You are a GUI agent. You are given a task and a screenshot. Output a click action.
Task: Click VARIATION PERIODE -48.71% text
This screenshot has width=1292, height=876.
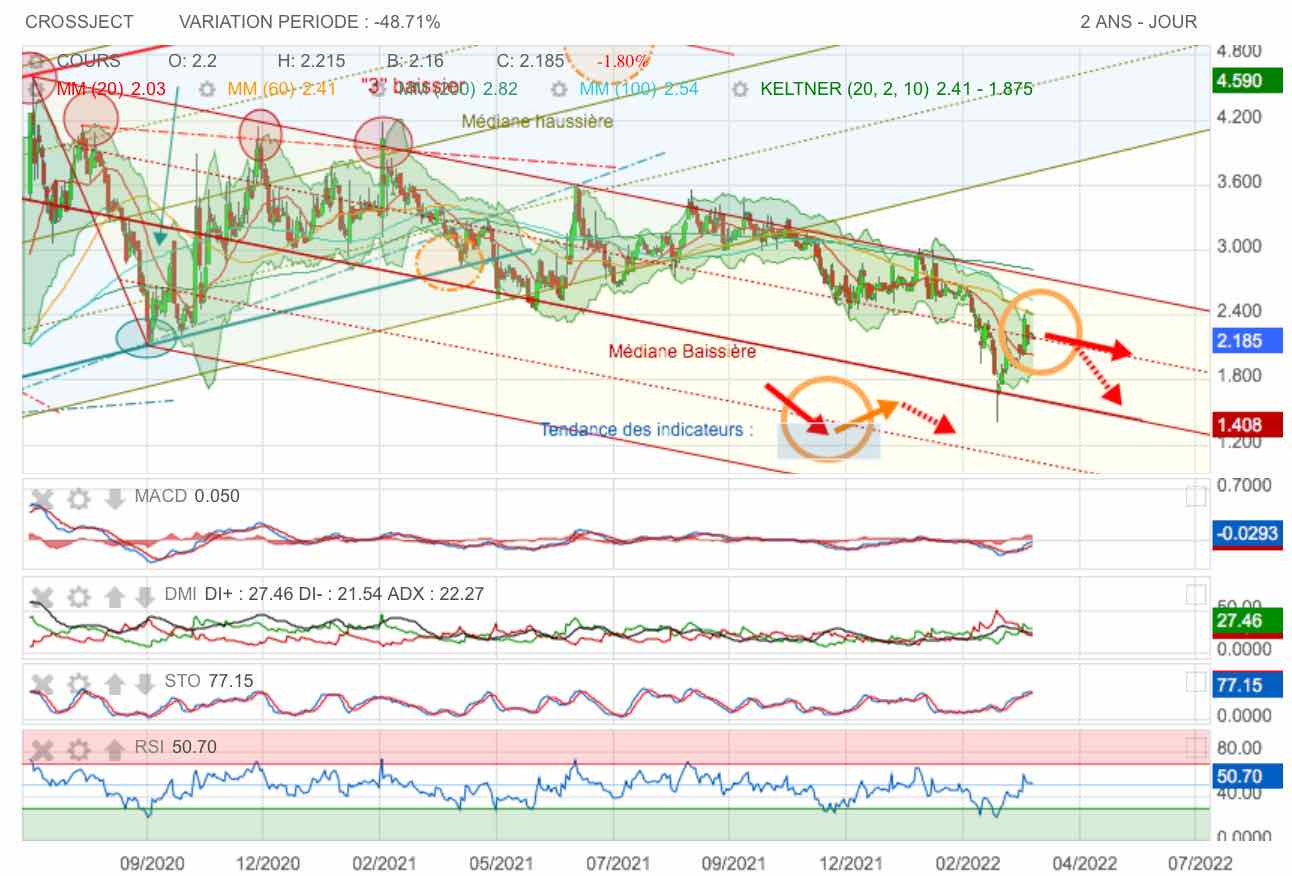coord(309,22)
